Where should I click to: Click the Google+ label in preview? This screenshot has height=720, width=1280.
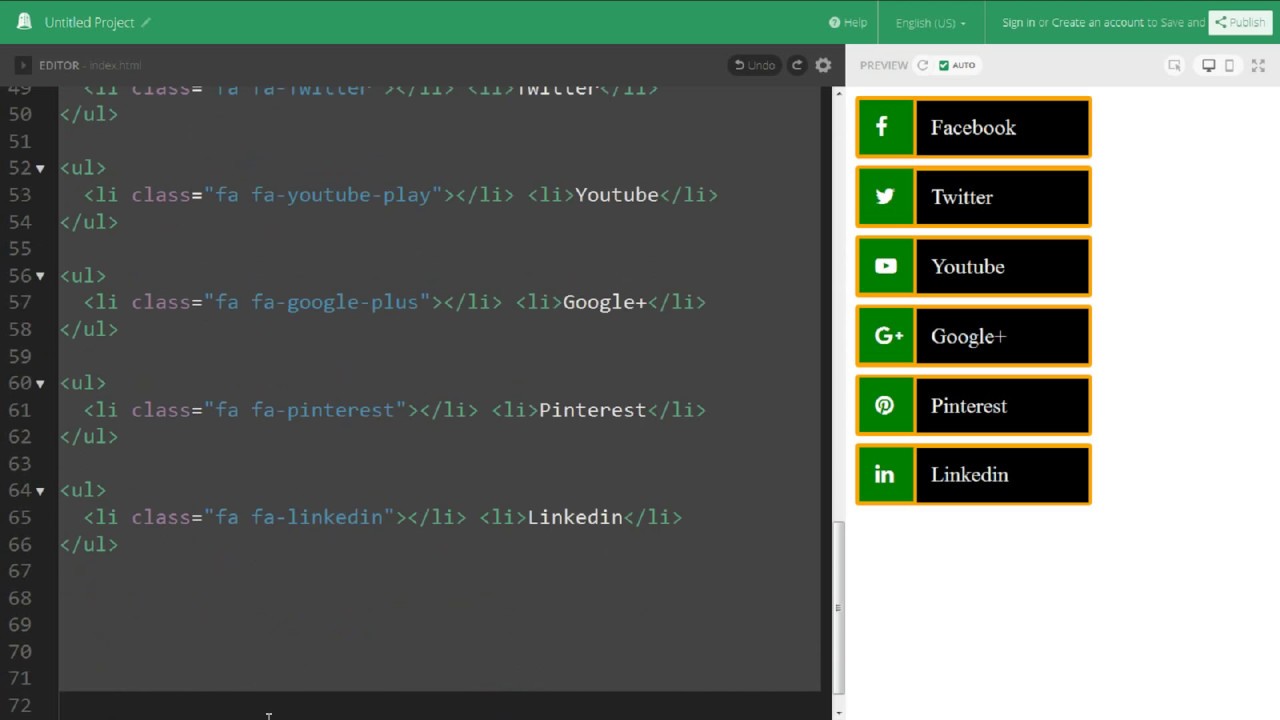[968, 336]
